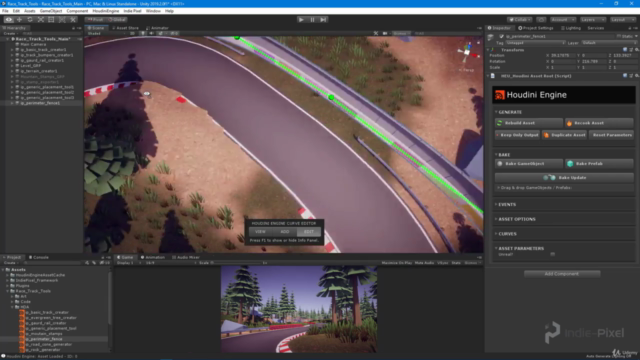Expand the CURVES section
This screenshot has width=640, height=360.
[507, 234]
